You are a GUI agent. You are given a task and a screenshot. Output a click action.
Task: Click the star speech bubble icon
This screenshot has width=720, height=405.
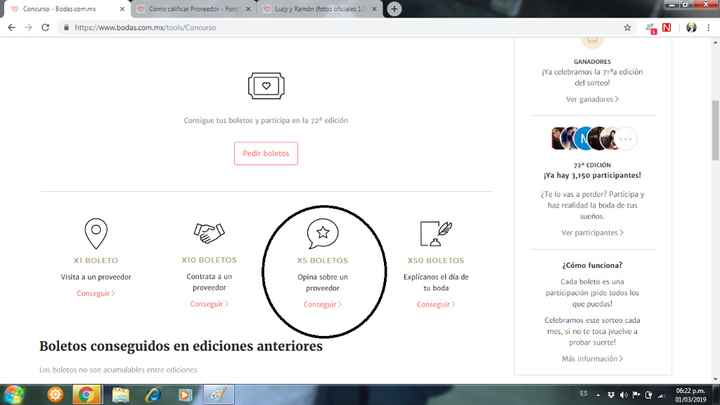(321, 233)
